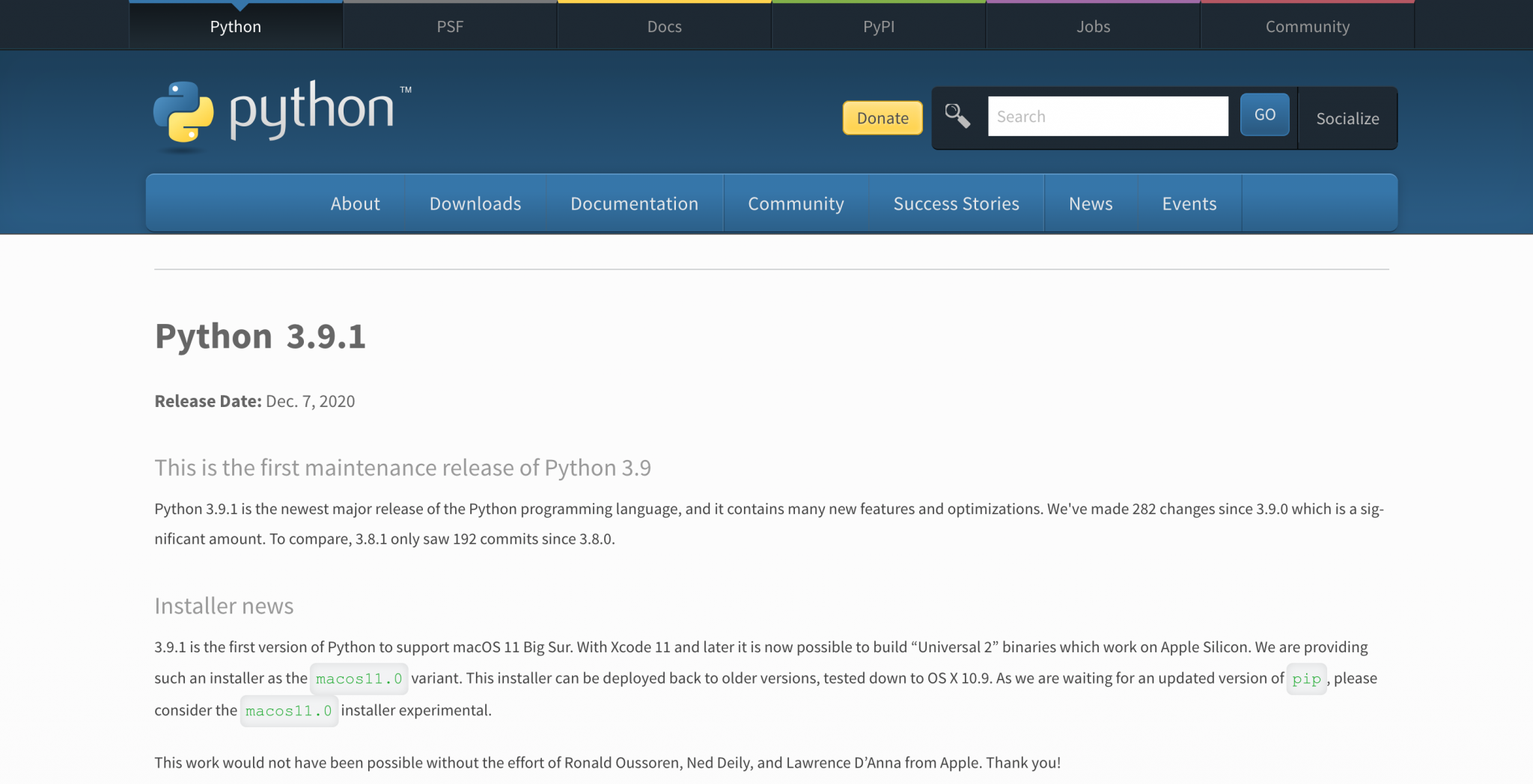This screenshot has height=784, width=1533.
Task: Go to the Documentation section
Action: coord(634,203)
